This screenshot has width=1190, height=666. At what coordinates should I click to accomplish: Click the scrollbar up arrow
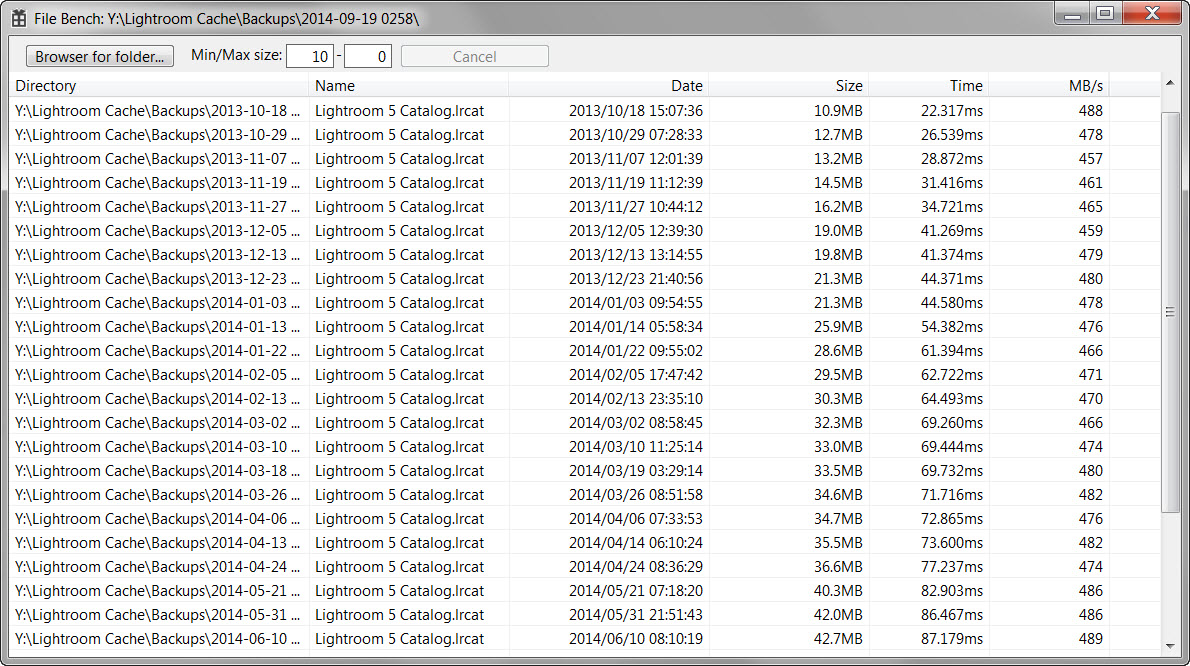(1170, 83)
